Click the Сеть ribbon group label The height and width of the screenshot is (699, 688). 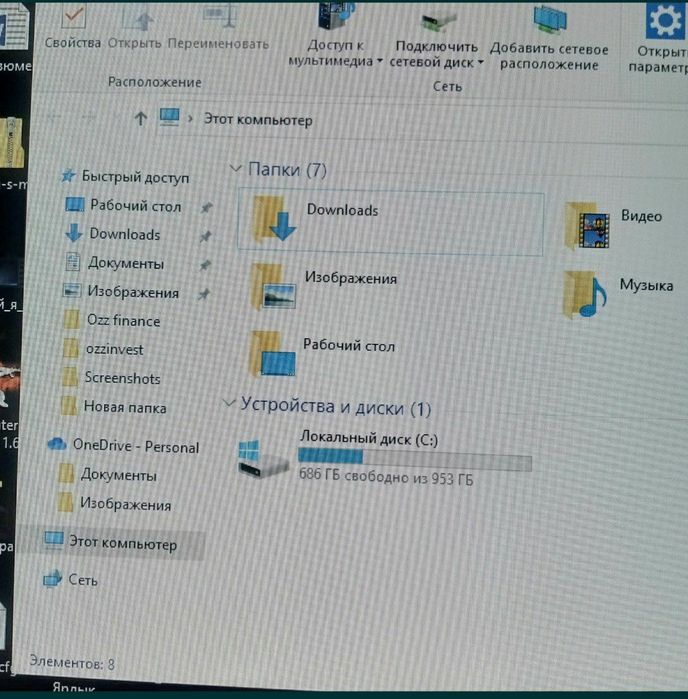(x=447, y=86)
